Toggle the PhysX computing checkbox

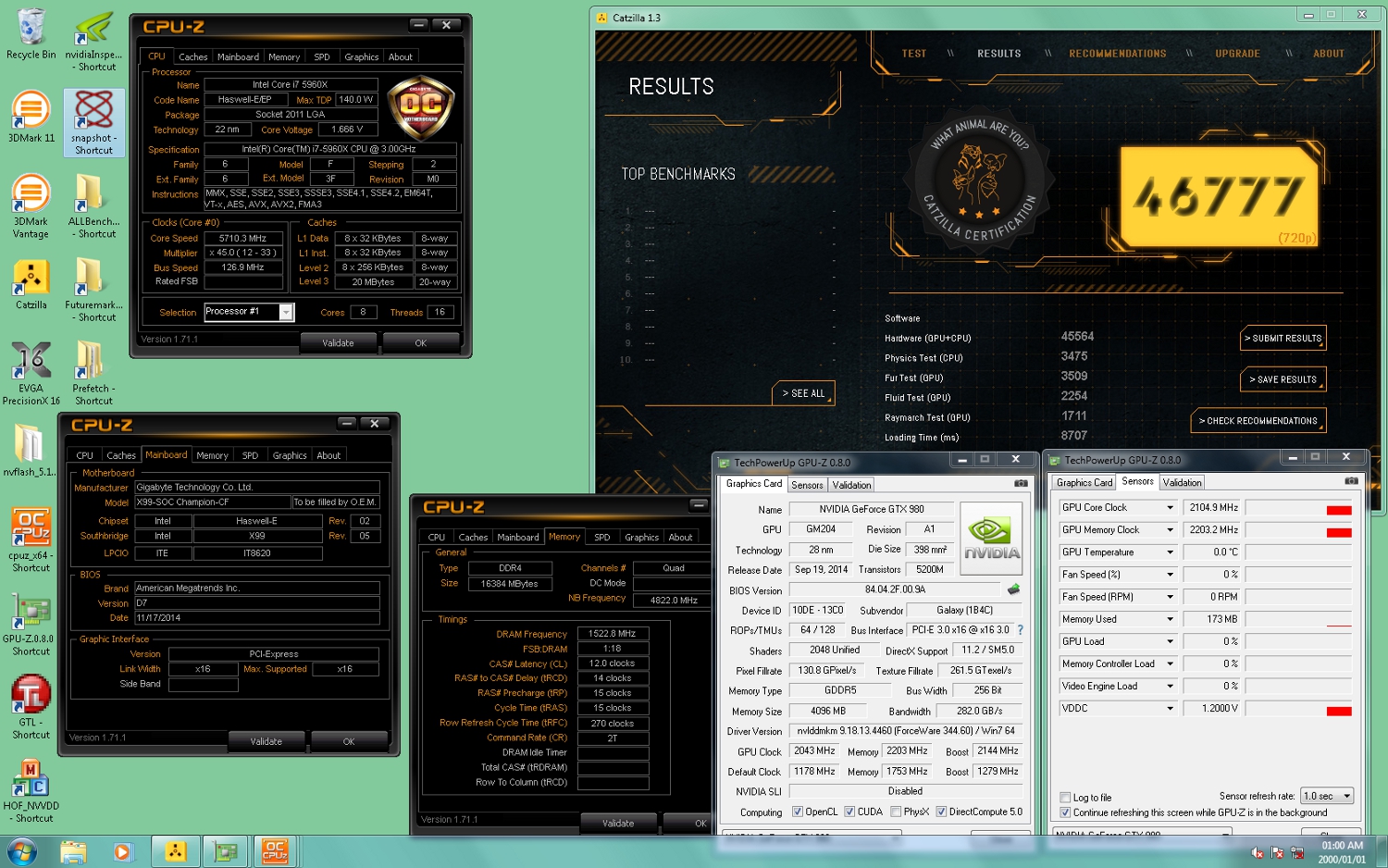(x=896, y=812)
